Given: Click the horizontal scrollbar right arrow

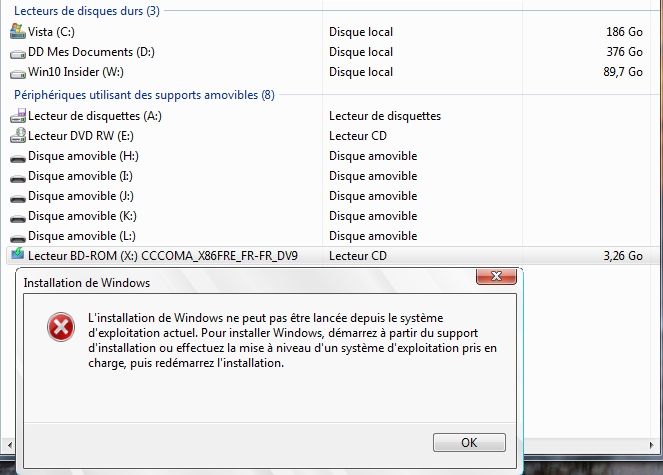Looking at the screenshot, I should [652, 445].
